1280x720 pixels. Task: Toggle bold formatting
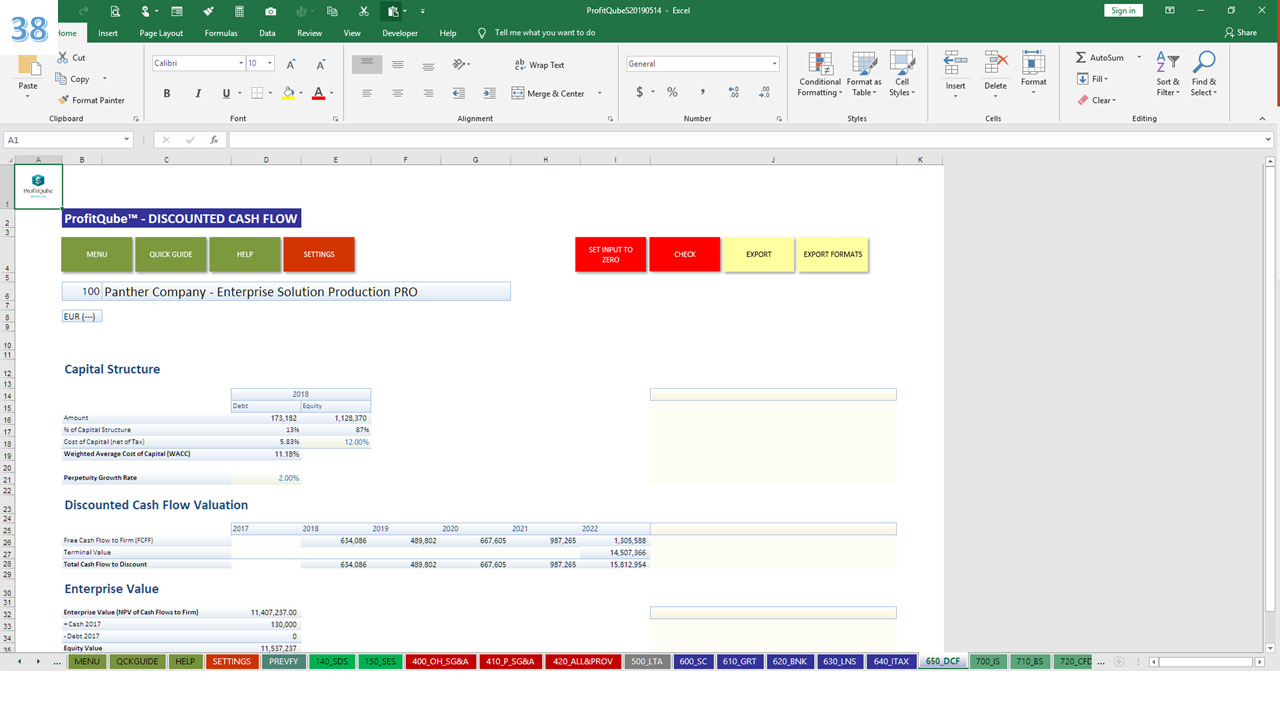click(x=167, y=93)
